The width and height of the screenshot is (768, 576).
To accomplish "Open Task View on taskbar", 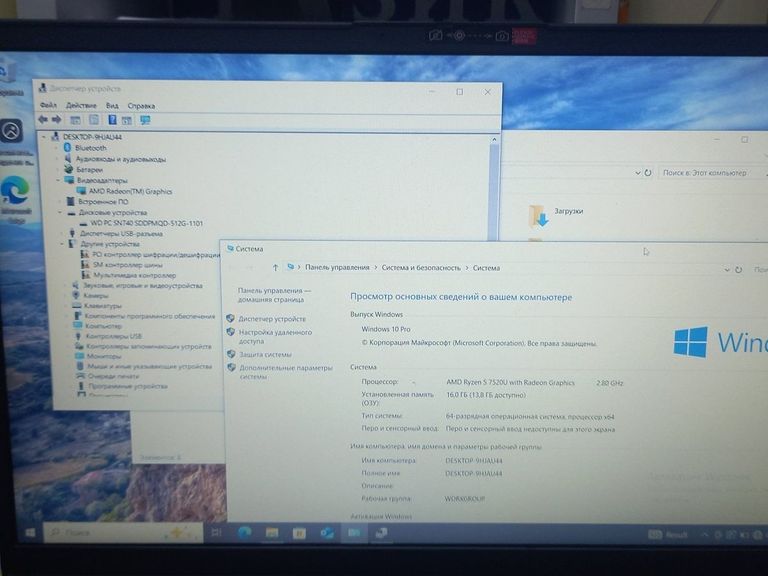I will pyautogui.click(x=216, y=532).
